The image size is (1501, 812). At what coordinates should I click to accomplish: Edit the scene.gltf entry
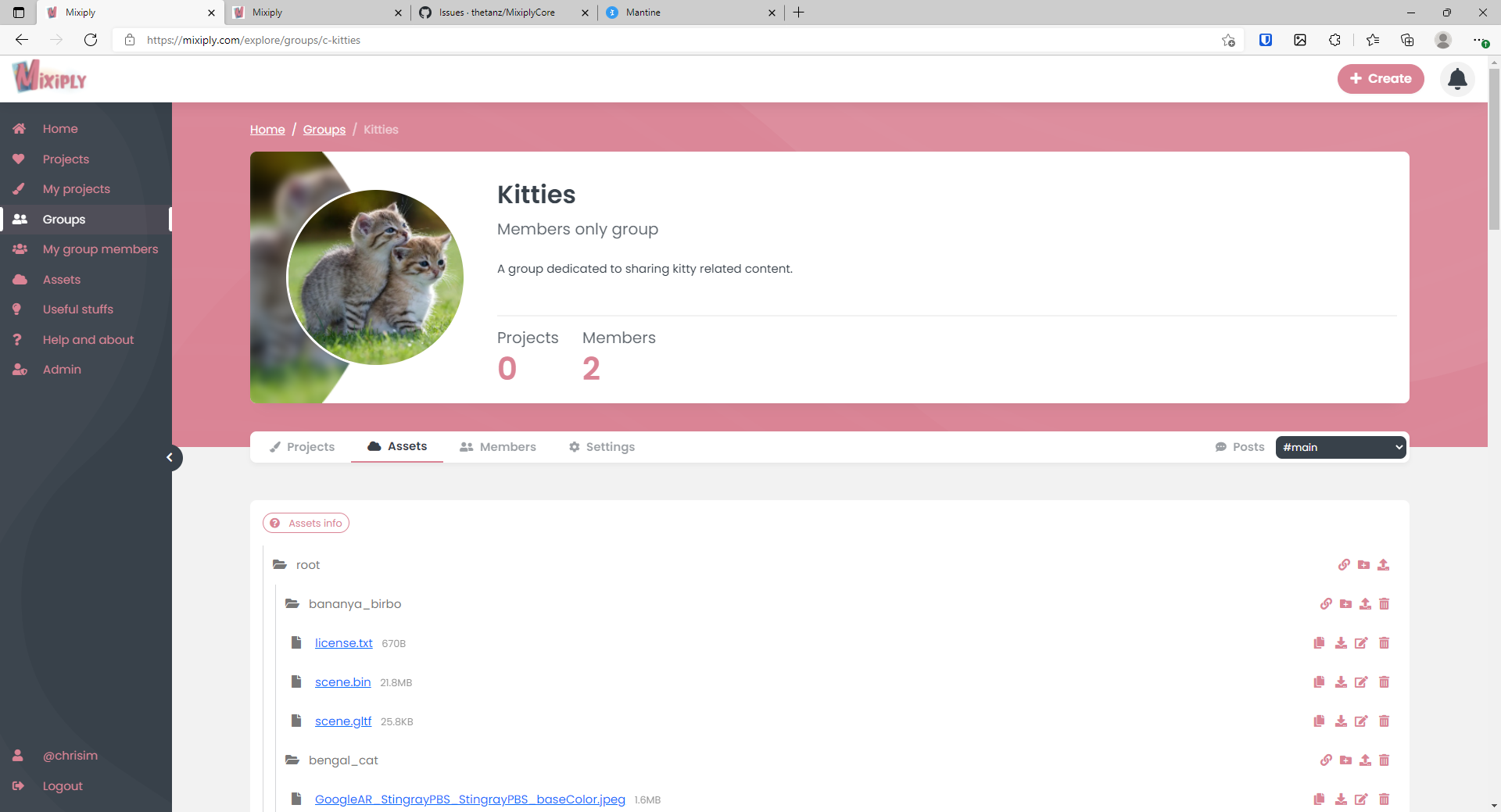point(1361,721)
